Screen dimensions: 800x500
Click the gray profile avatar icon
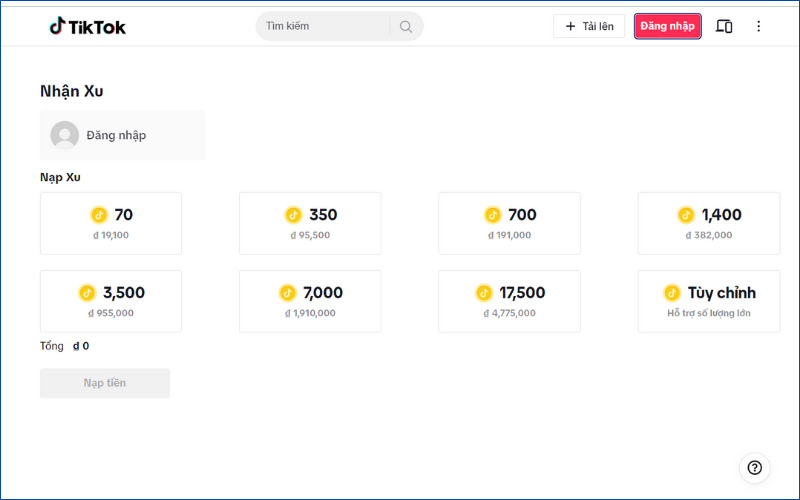pos(64,135)
